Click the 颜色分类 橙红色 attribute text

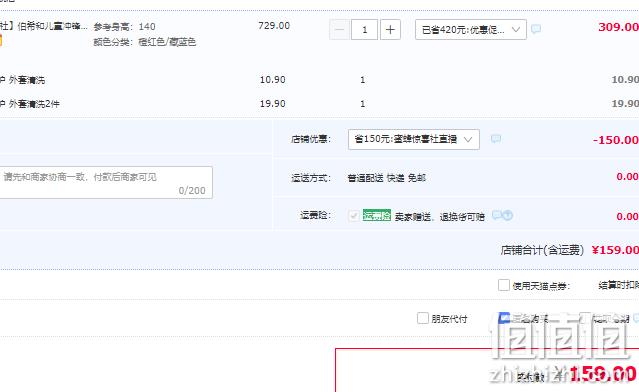coord(145,42)
